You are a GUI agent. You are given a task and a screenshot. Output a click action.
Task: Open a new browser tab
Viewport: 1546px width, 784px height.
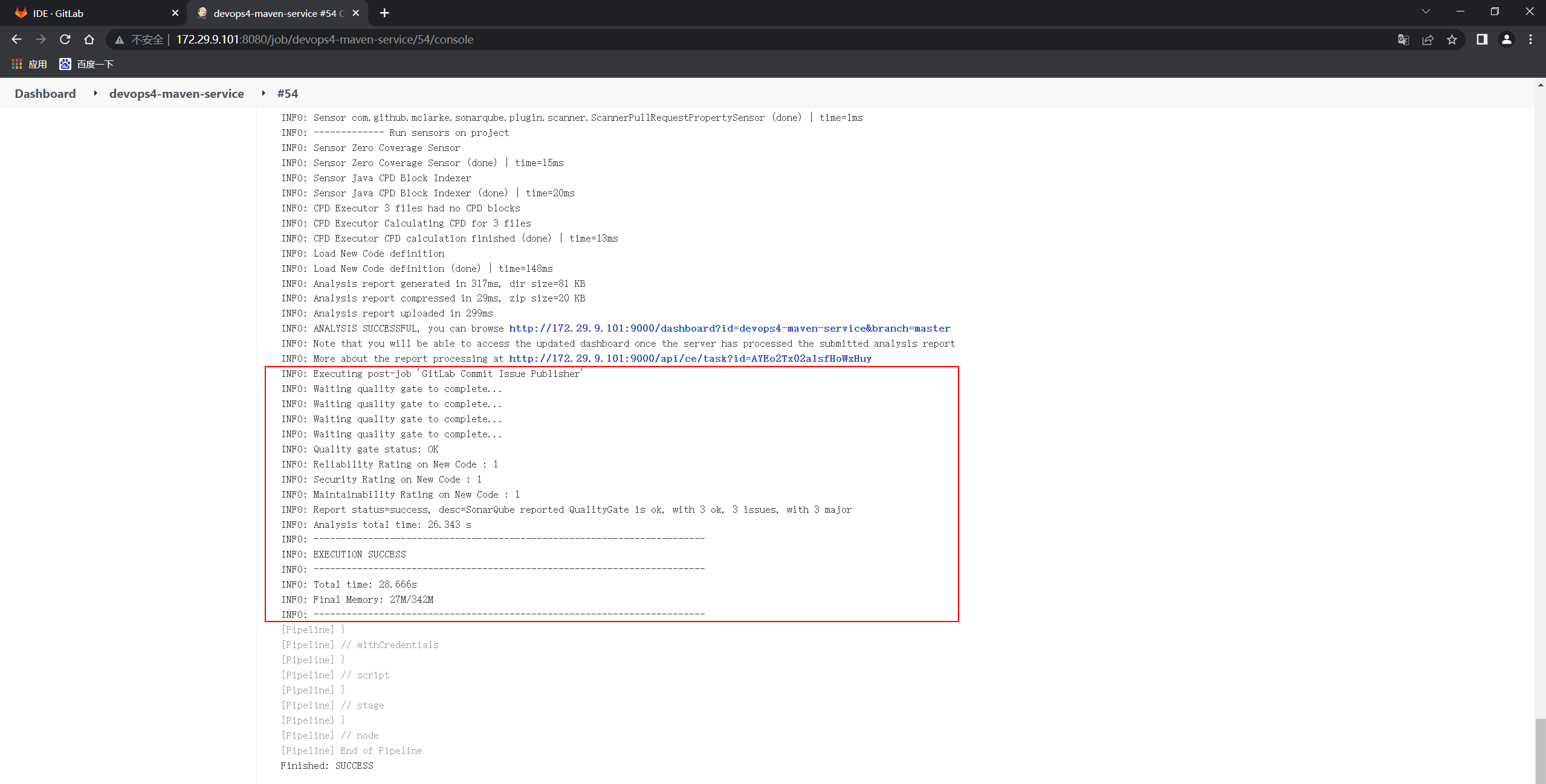384,13
